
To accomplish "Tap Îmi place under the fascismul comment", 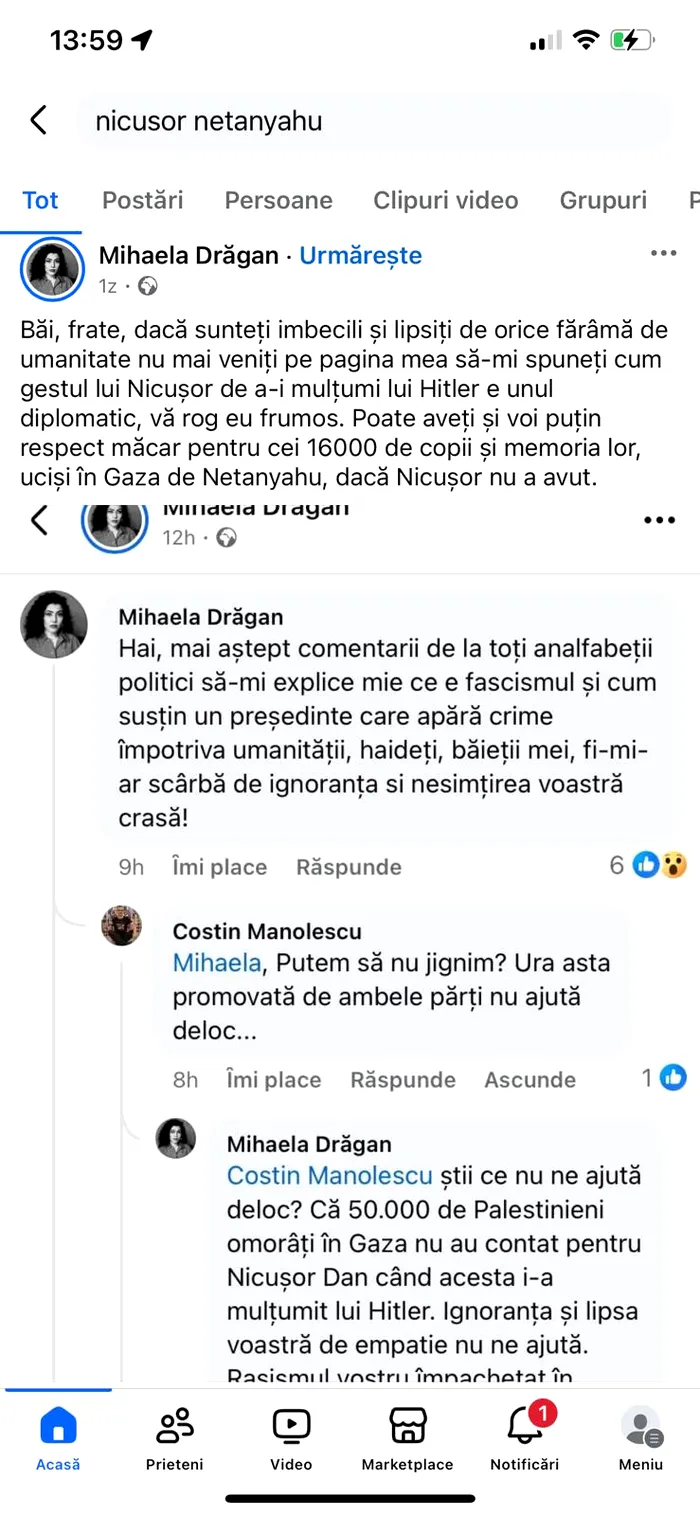I will [219, 867].
